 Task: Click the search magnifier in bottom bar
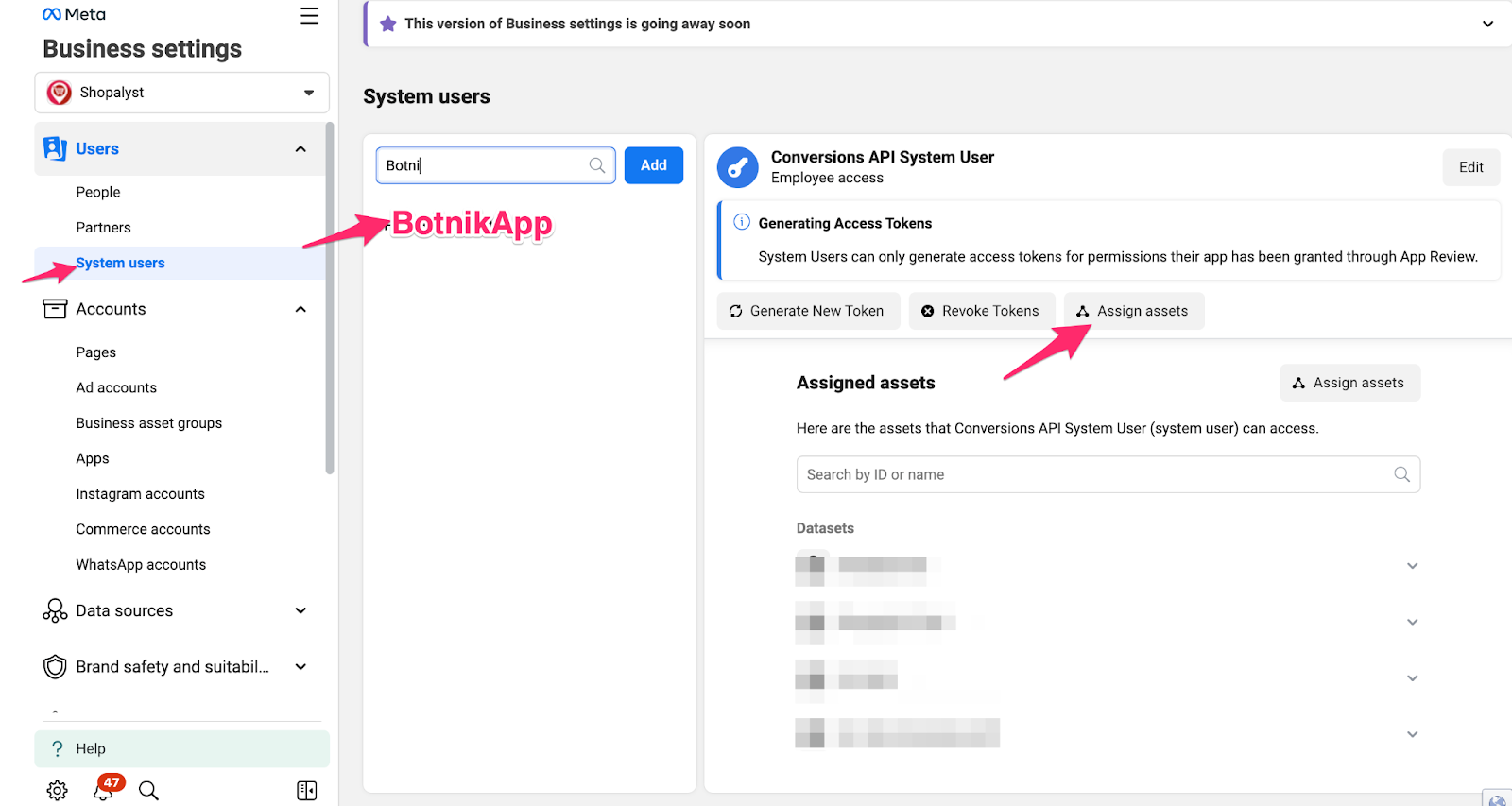pyautogui.click(x=148, y=791)
